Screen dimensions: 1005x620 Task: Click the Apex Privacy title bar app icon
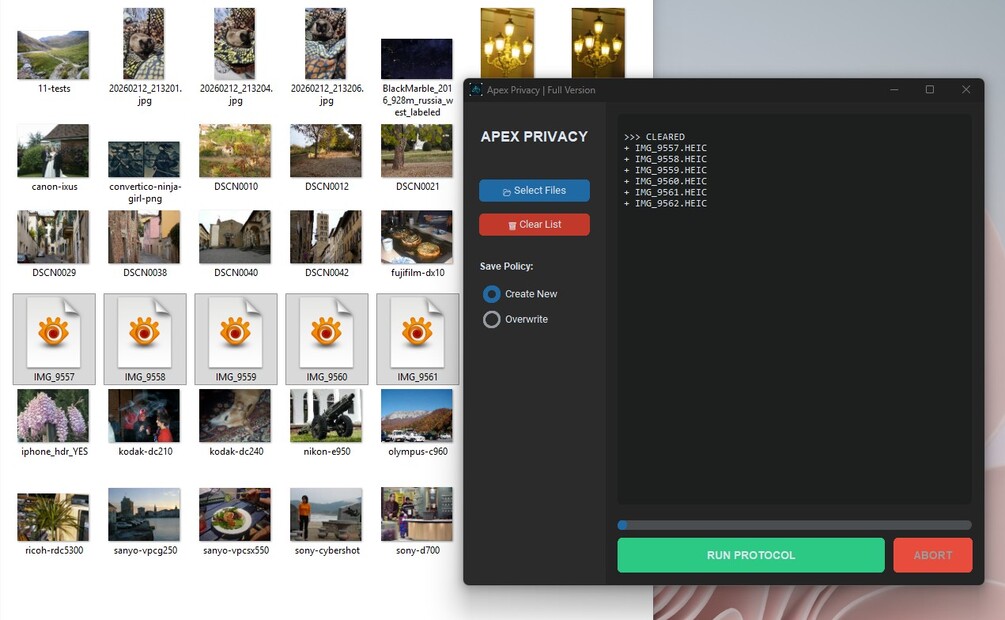(475, 90)
